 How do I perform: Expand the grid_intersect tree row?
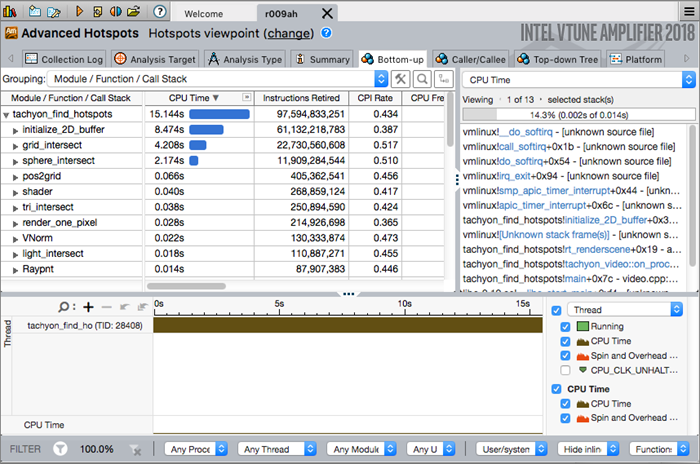click(15, 145)
